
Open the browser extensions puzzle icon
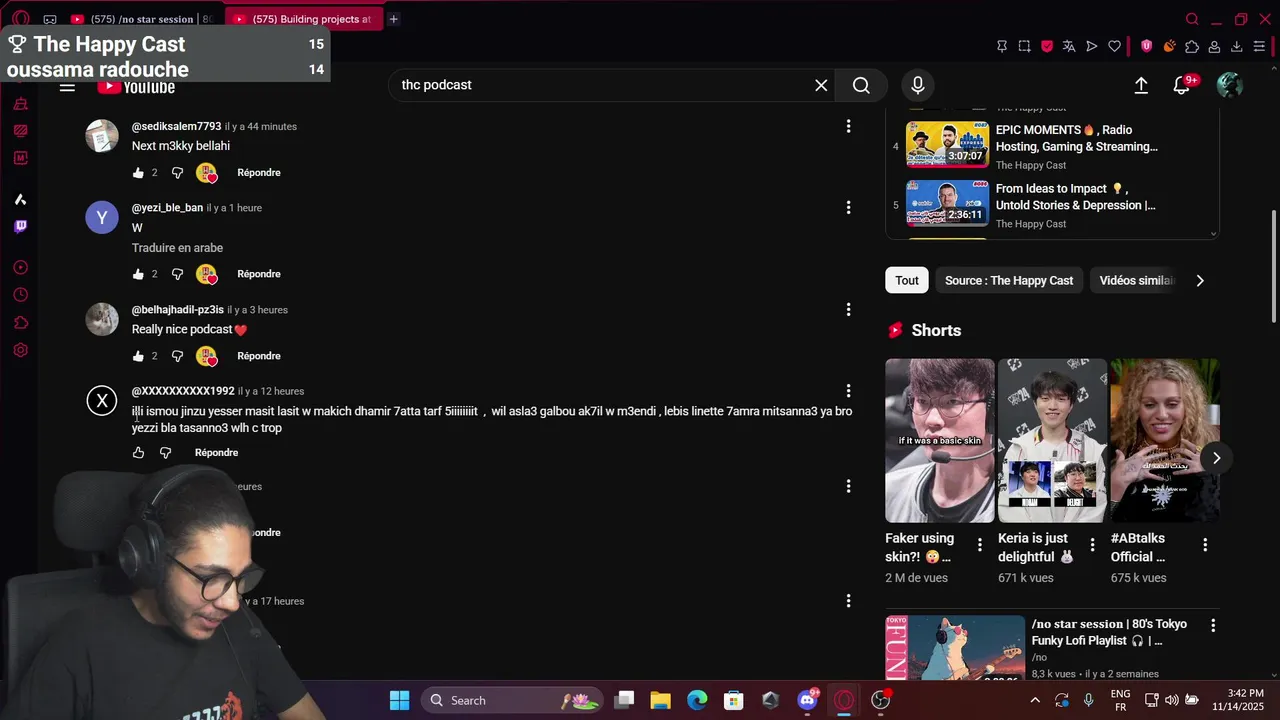(1192, 47)
